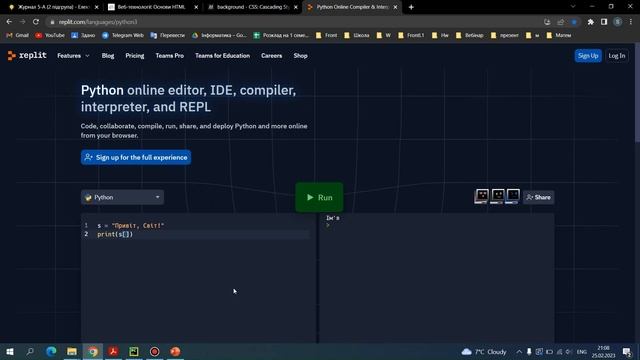The image size is (640, 360).
Task: Run the Python code
Action: [x=319, y=198]
